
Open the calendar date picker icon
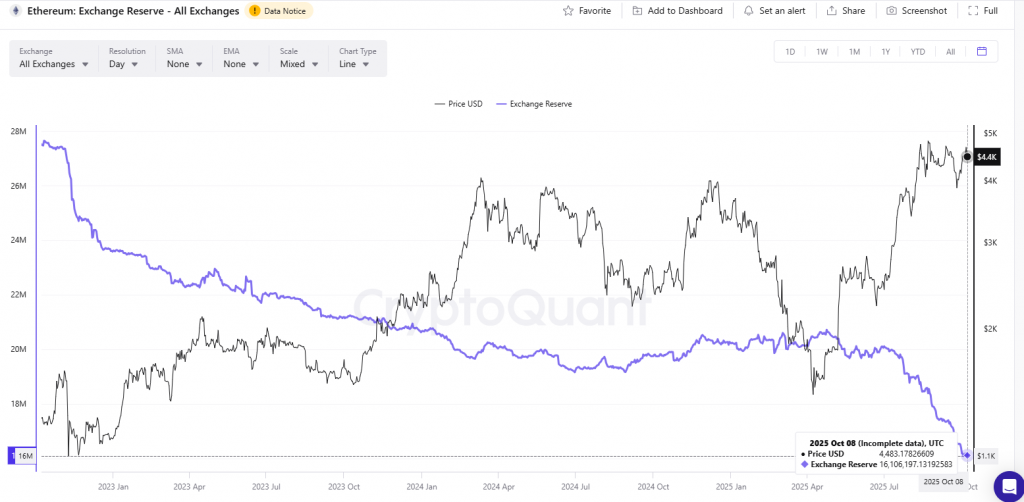[x=982, y=52]
